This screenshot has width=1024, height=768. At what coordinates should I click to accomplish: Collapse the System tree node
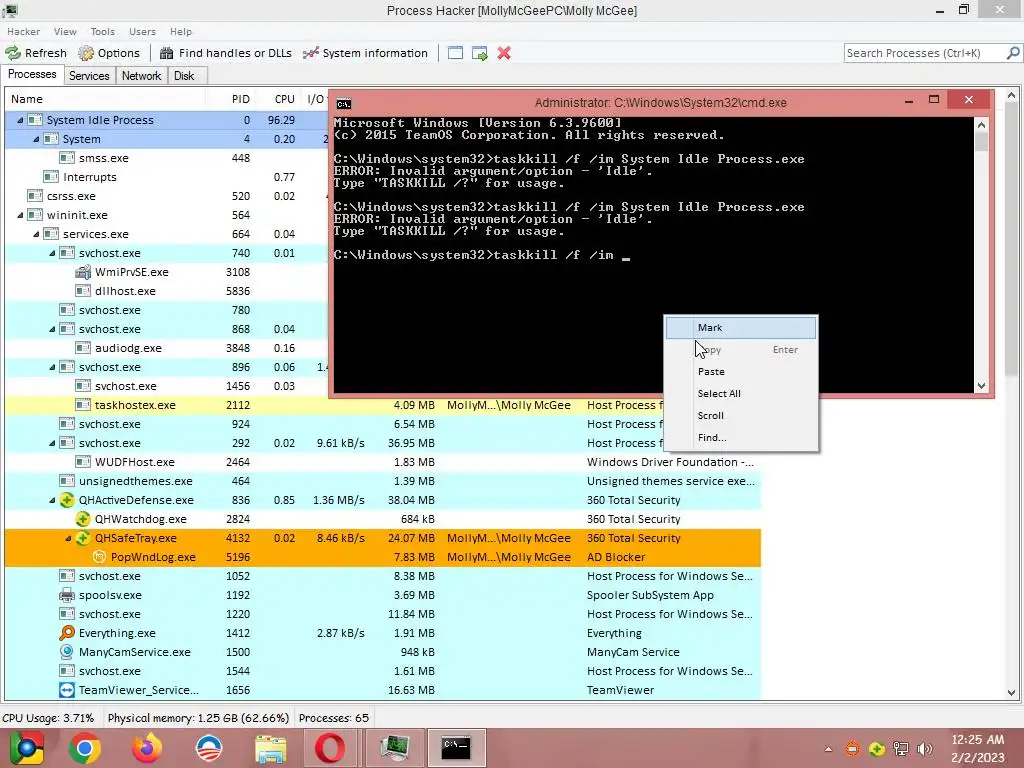[x=36, y=139]
